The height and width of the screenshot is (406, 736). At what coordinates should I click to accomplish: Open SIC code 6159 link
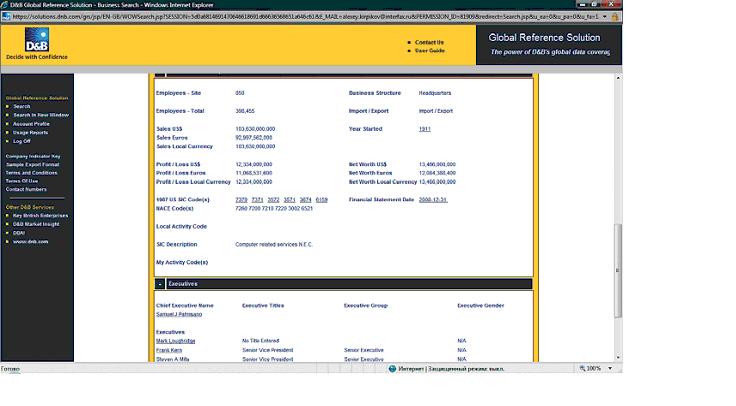tap(322, 200)
